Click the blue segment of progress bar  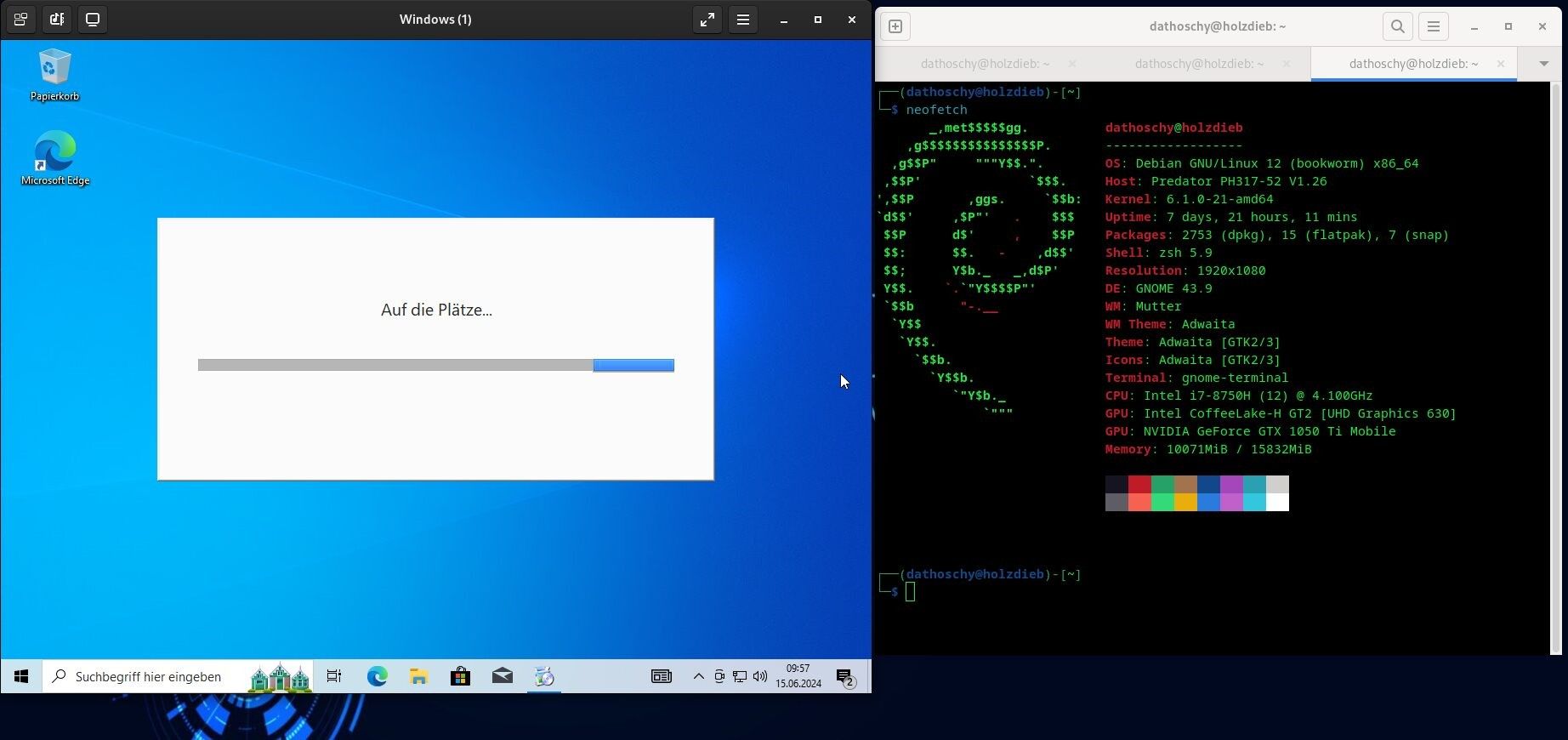pyautogui.click(x=633, y=365)
